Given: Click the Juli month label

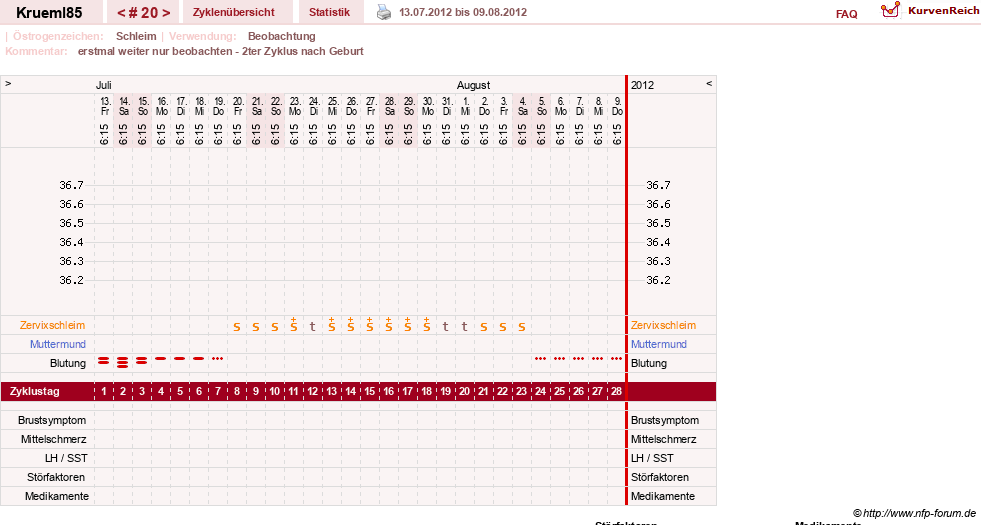Looking at the screenshot, I should [103, 85].
